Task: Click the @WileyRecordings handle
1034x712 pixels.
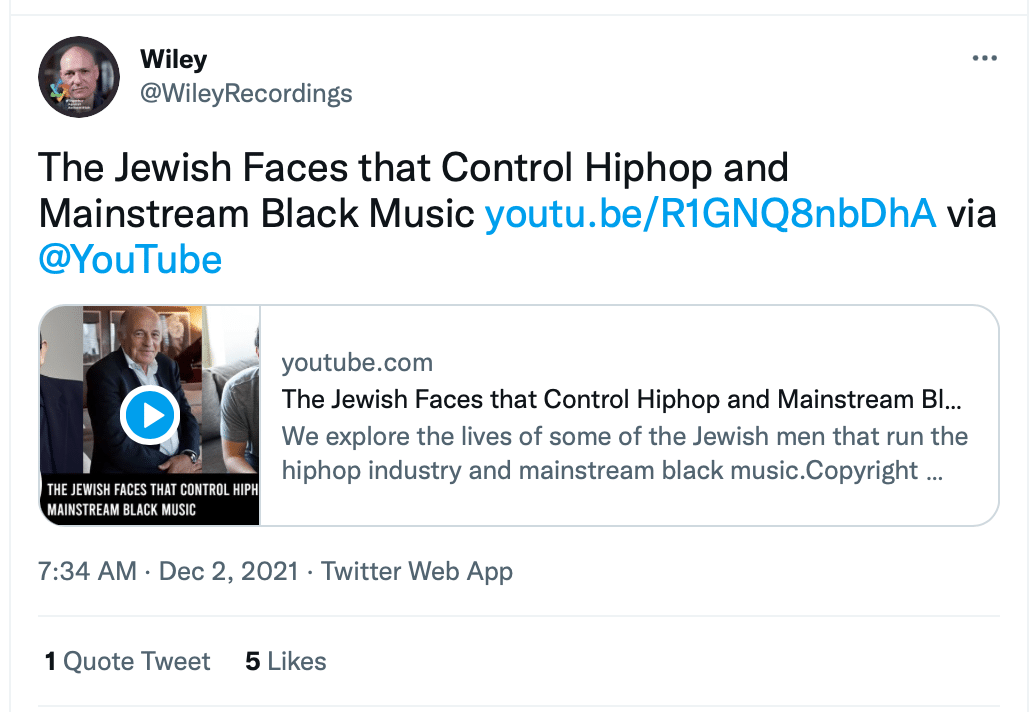Action: click(x=246, y=94)
